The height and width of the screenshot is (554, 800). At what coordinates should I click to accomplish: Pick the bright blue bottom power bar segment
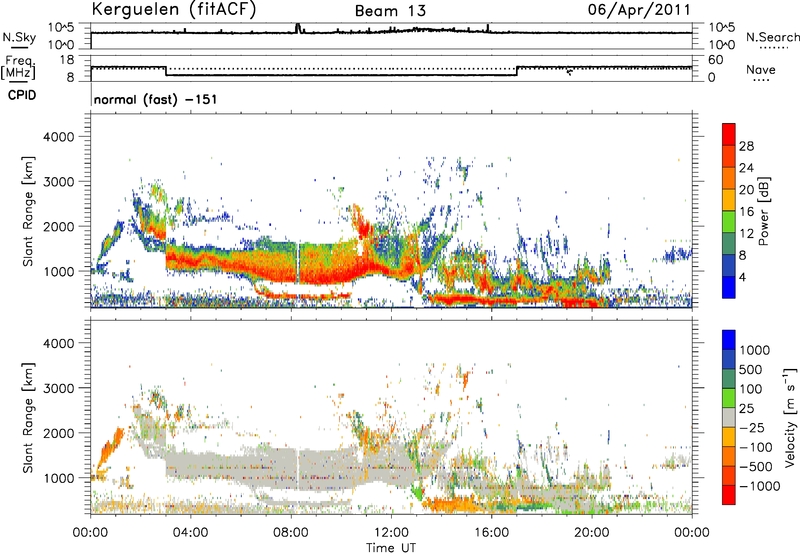[729, 287]
